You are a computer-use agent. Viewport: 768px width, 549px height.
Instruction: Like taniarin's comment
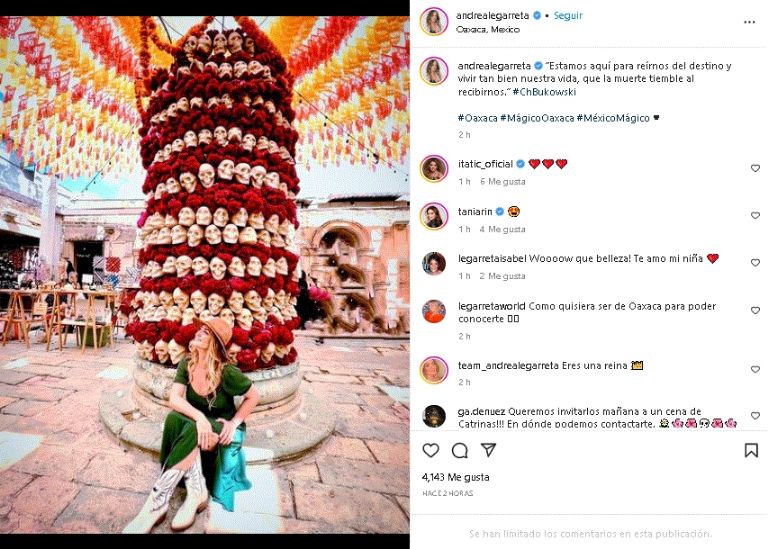[755, 216]
